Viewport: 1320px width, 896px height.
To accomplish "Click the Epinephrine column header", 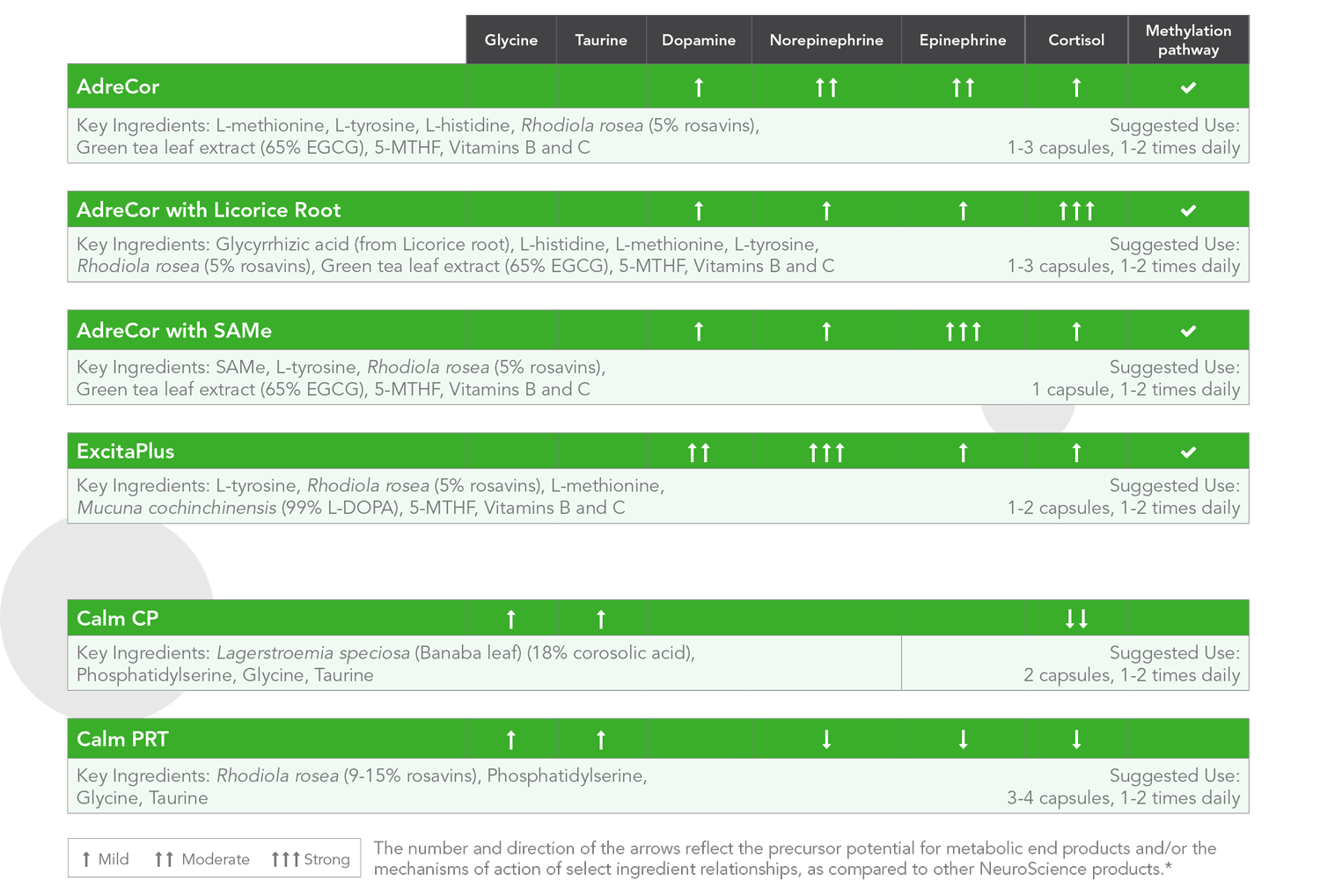I will [963, 40].
